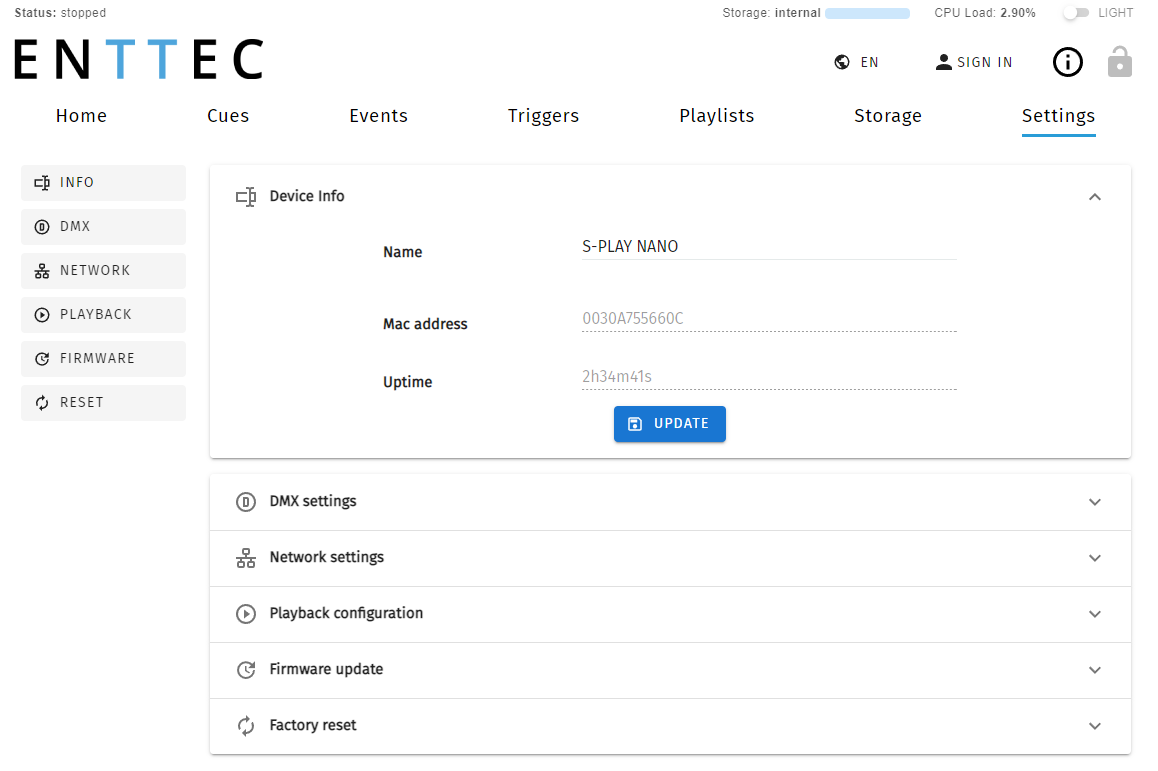Click the DMX settings row icon

click(x=246, y=502)
